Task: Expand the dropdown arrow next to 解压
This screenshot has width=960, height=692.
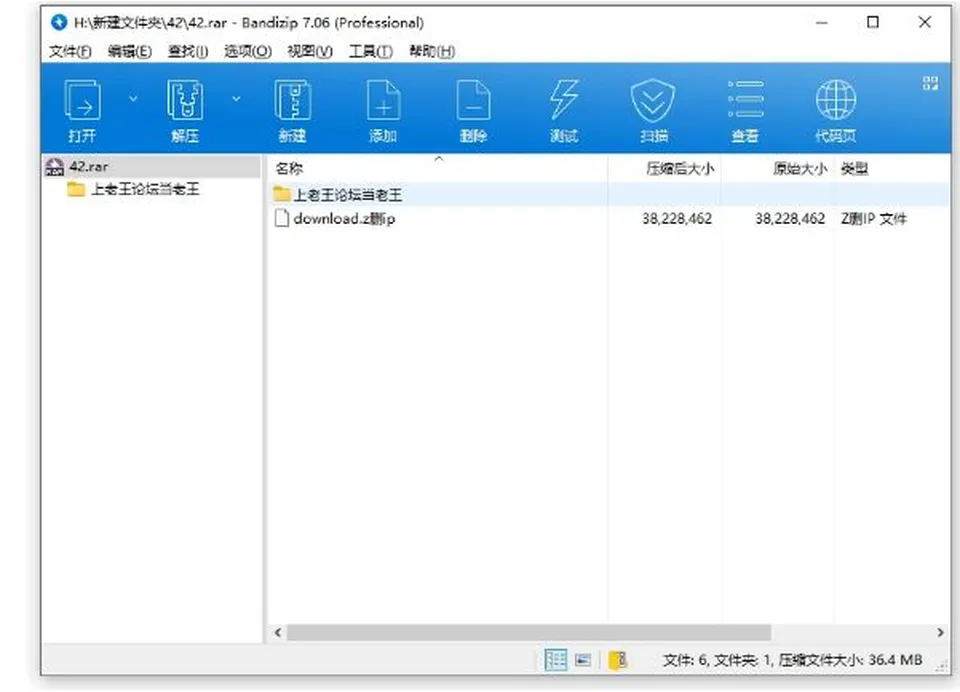Action: (236, 99)
